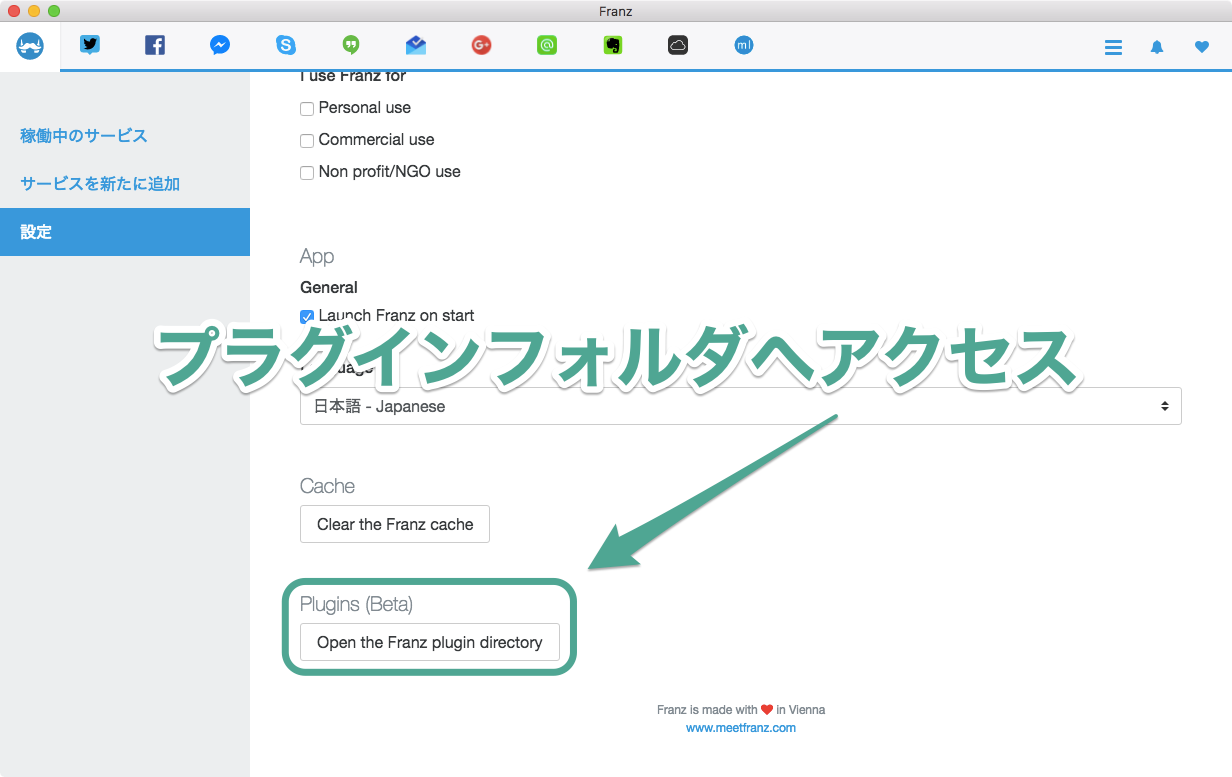Open the Evernote service tab
This screenshot has width=1232, height=777.
[x=612, y=45]
